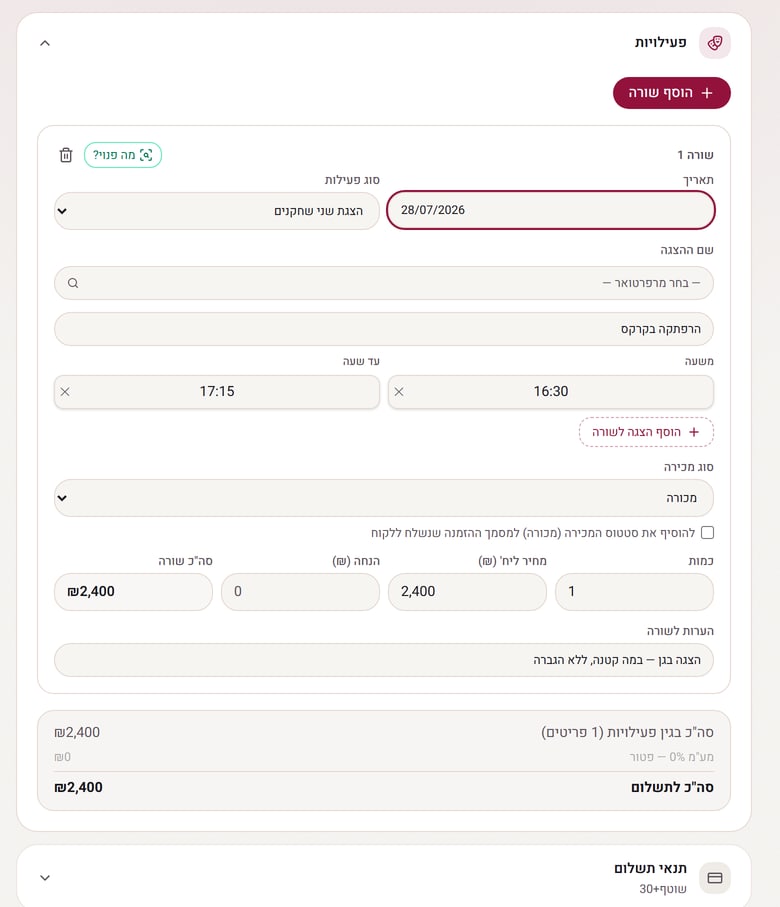Clear the 16:30 start time with X

[399, 392]
